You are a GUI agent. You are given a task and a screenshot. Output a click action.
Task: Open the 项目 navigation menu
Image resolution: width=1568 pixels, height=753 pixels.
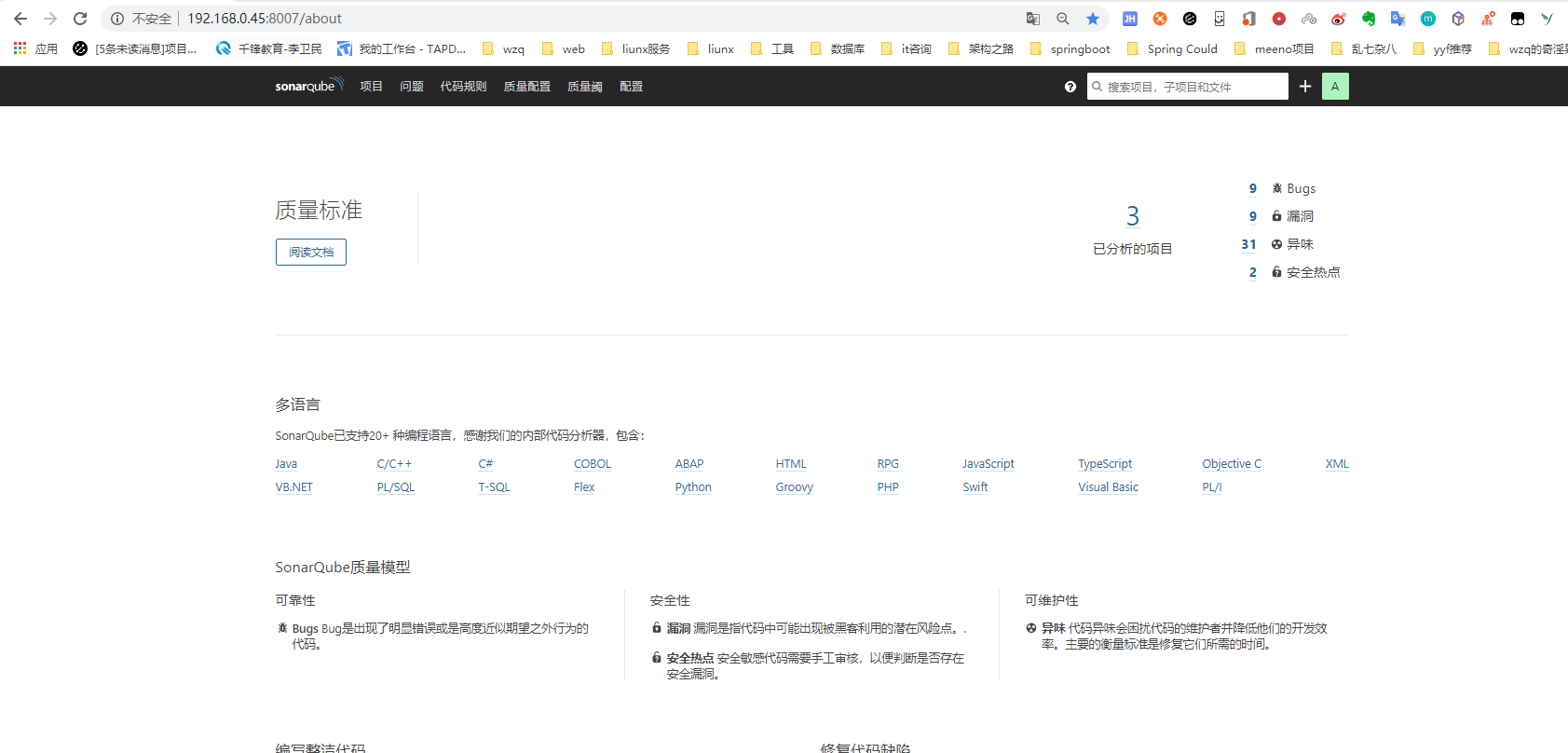click(372, 87)
